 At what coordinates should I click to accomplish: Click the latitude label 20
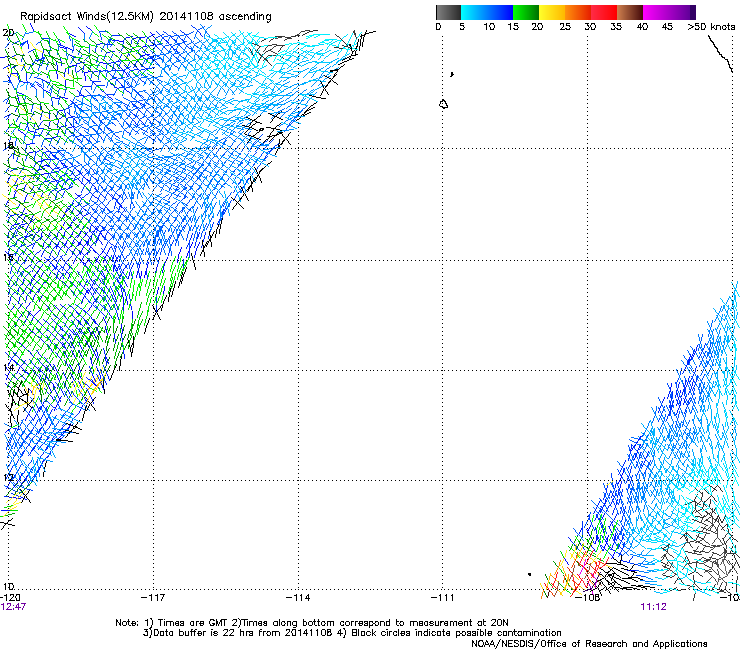8,33
